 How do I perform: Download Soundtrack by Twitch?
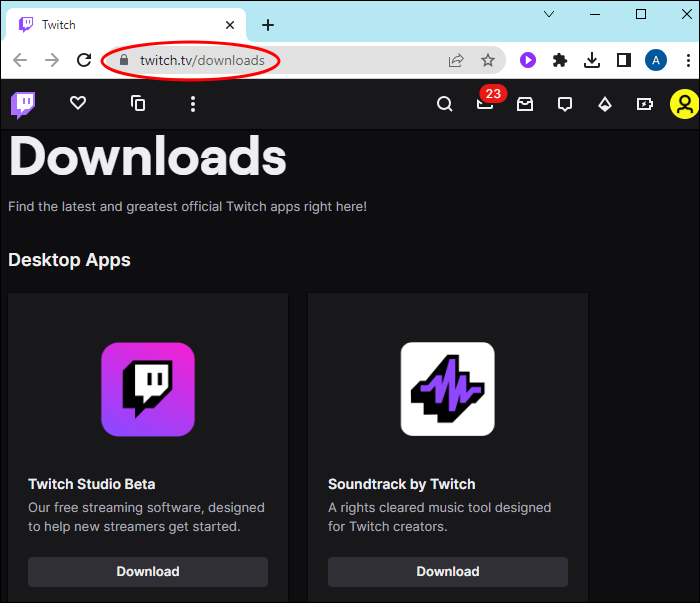pyautogui.click(x=448, y=571)
